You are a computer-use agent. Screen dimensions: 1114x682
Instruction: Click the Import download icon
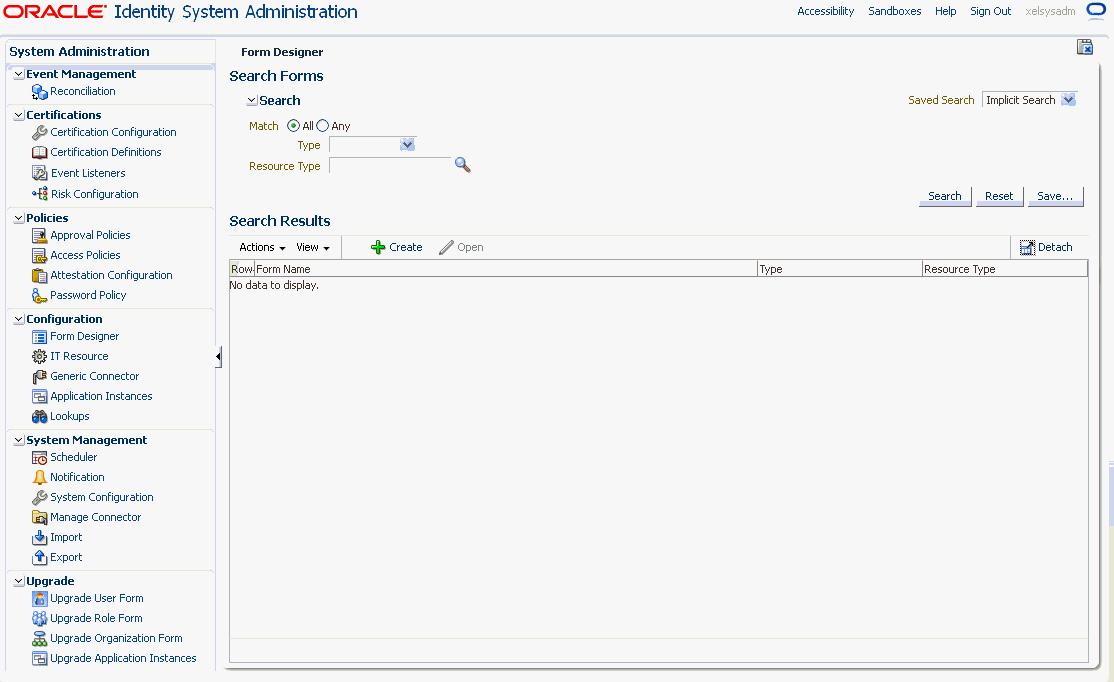40,538
